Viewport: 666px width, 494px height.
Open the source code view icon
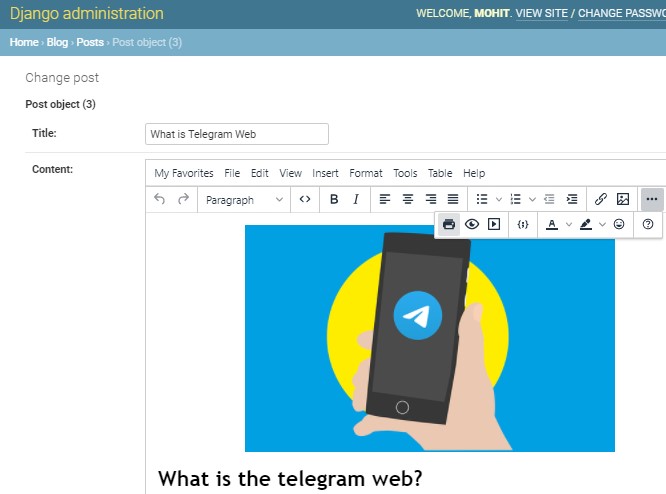(x=305, y=199)
